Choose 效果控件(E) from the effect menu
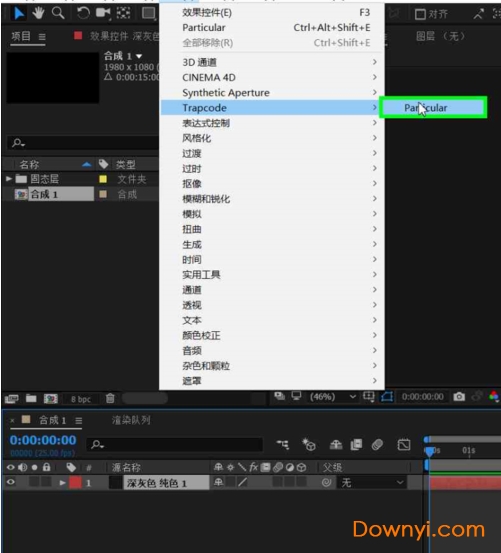 (x=273, y=13)
